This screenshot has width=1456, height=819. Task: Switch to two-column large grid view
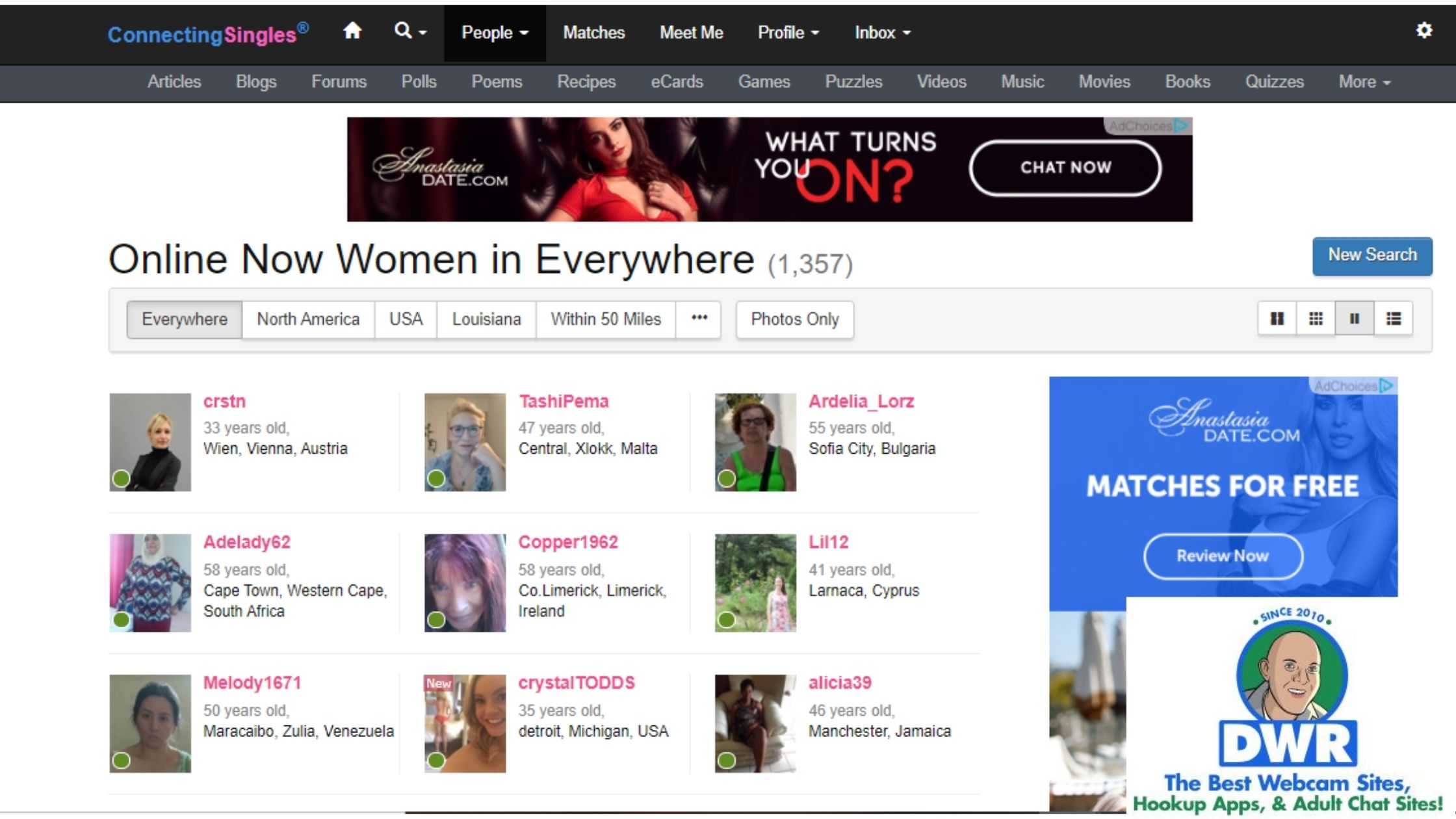pos(1277,318)
